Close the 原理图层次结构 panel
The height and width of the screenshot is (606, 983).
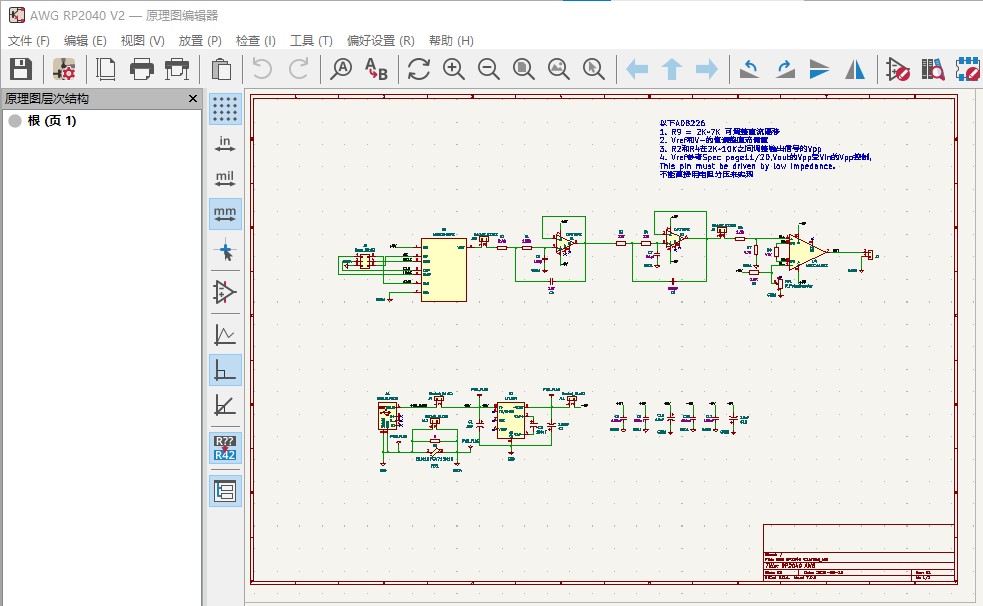click(193, 98)
